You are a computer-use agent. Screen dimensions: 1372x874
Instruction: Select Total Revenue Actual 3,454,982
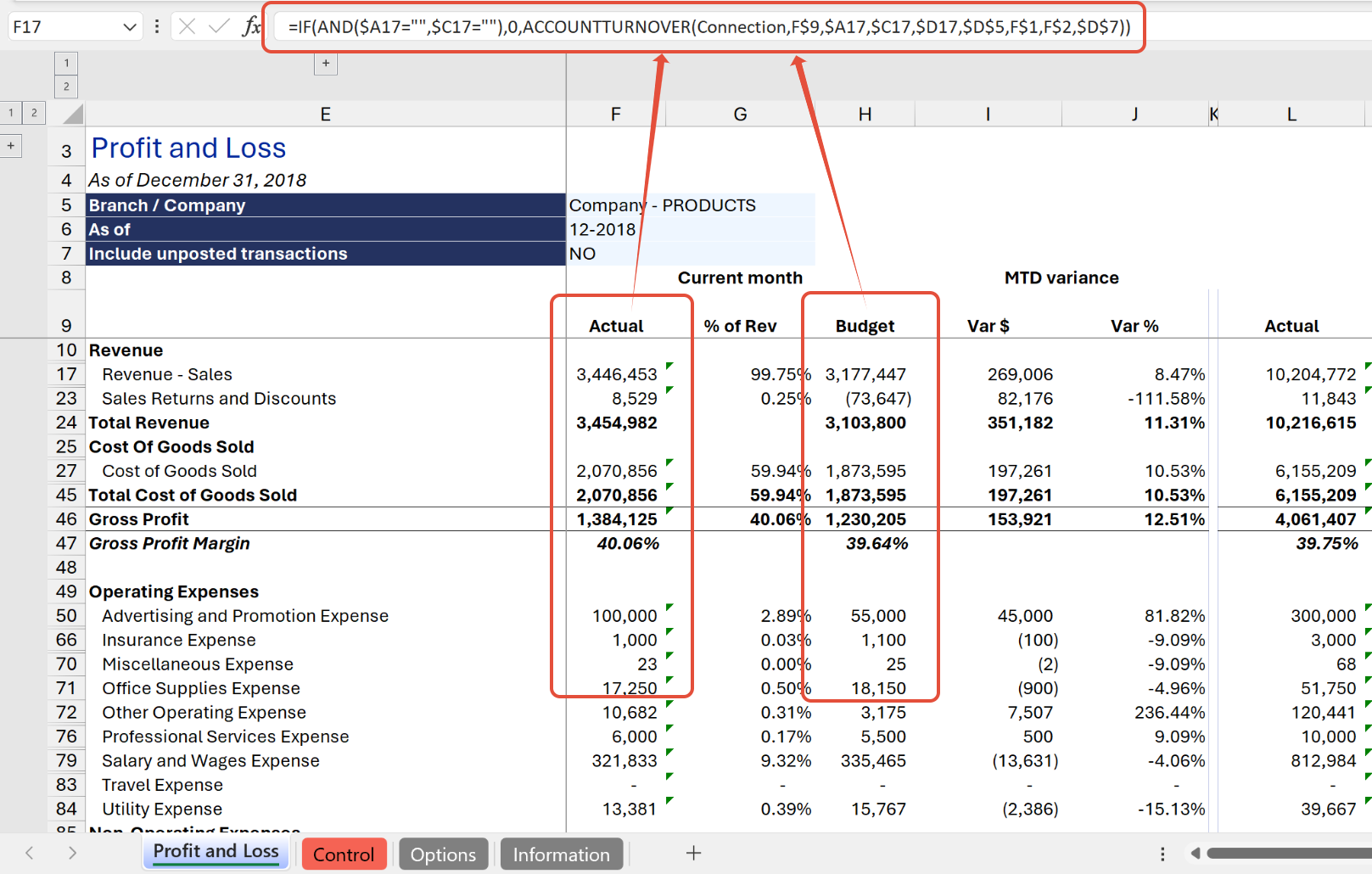[616, 423]
